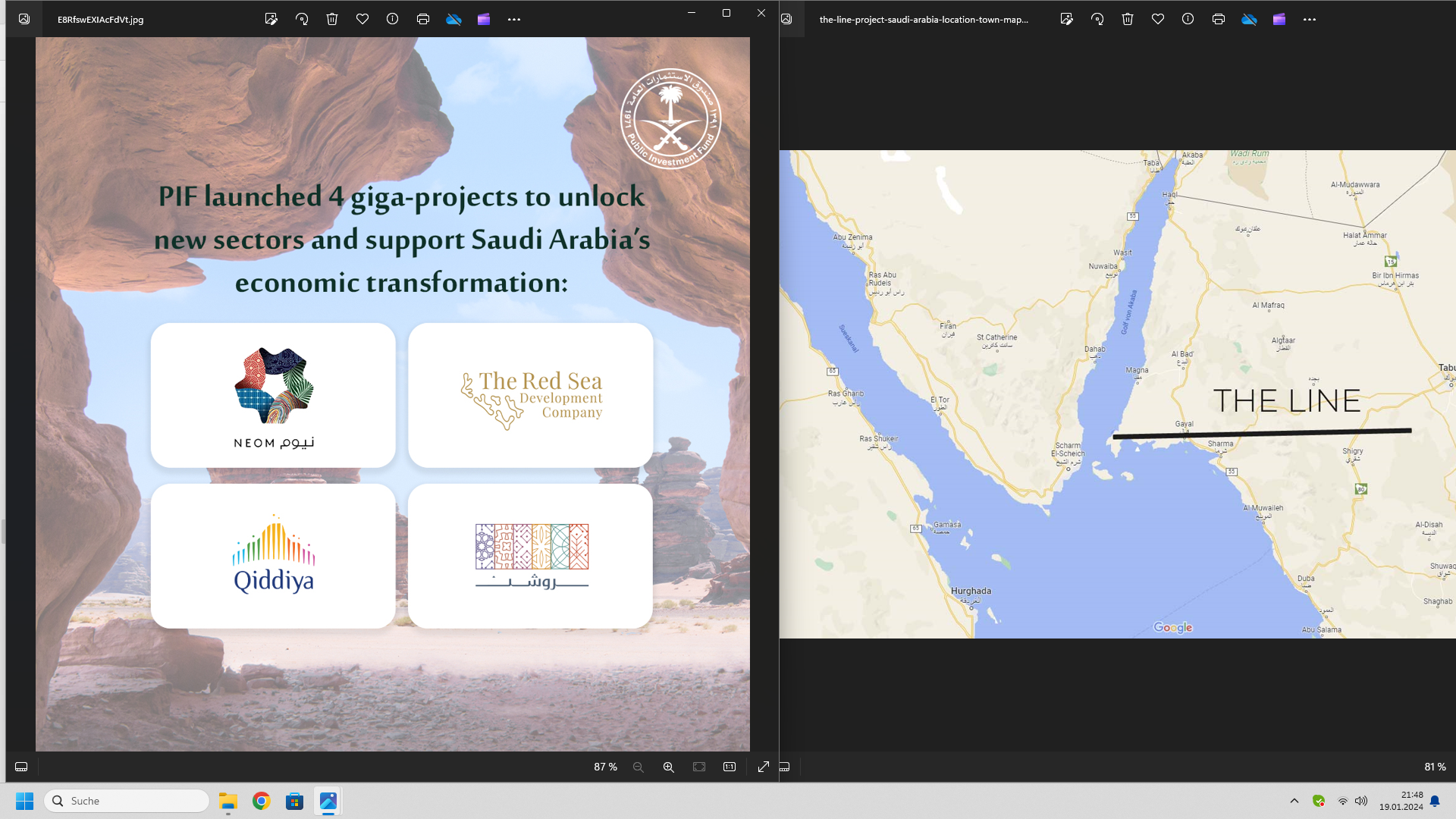Open Clipchamp icon in right map window
The height and width of the screenshot is (819, 1456).
point(1279,19)
